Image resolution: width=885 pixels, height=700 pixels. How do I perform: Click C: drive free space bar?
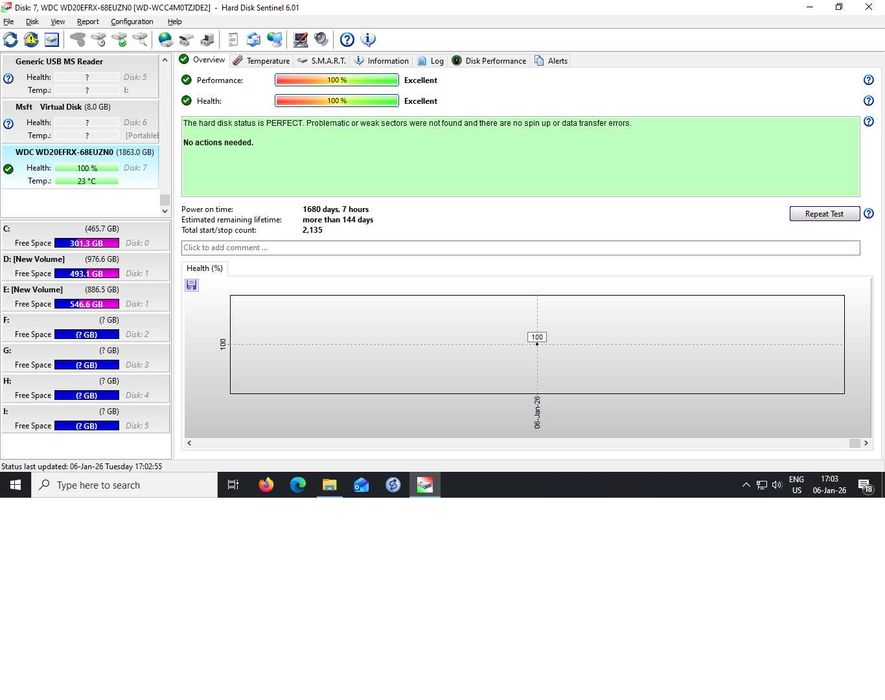pos(86,243)
